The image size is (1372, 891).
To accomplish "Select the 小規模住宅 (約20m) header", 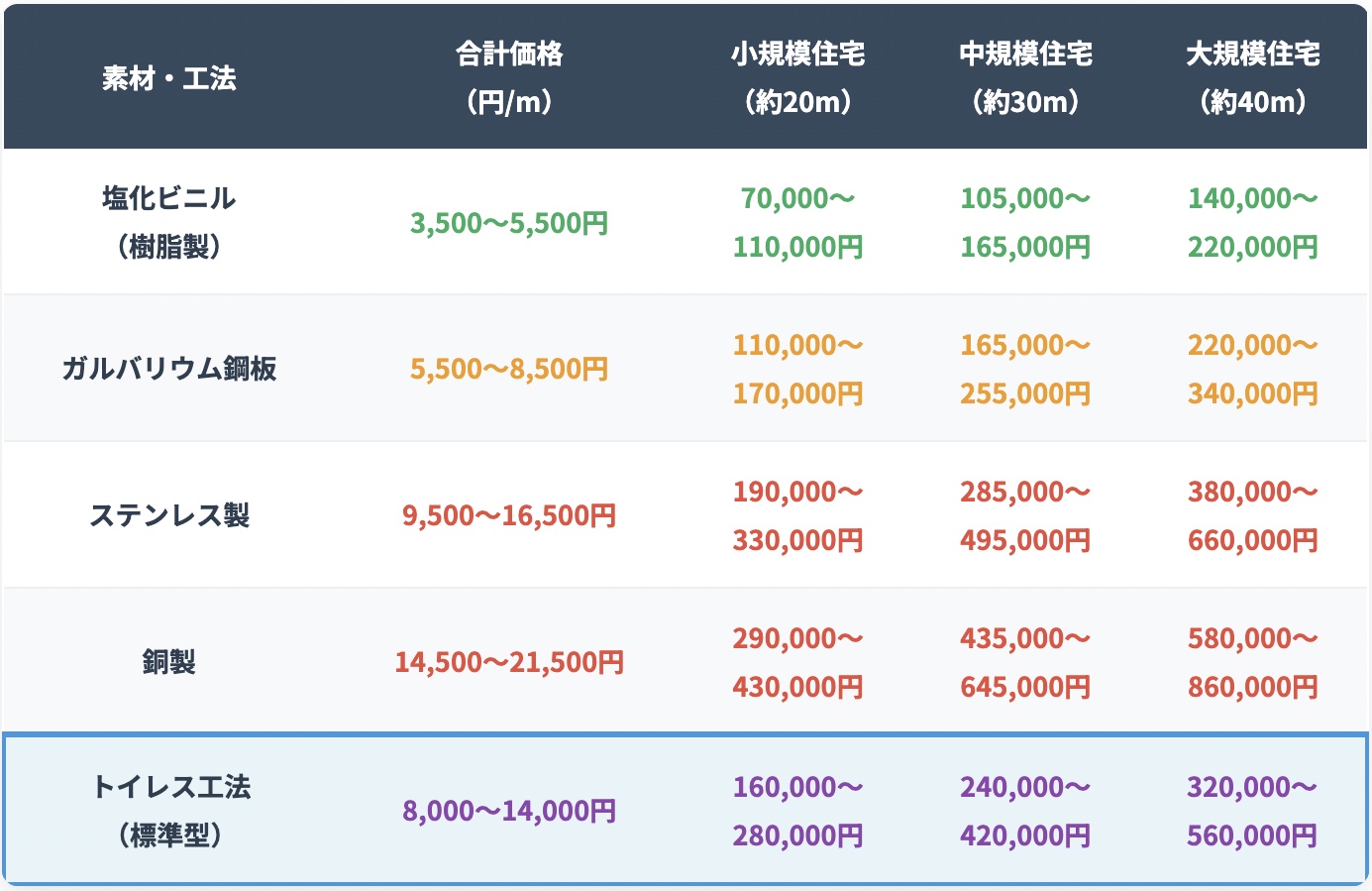I will [797, 77].
